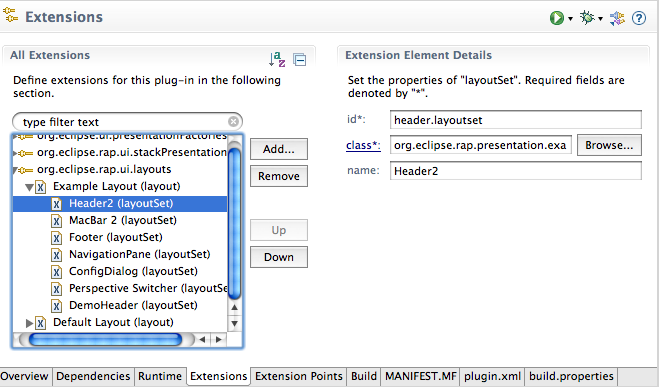Switch to the Build tab
The width and height of the screenshot is (659, 387).
(x=364, y=376)
